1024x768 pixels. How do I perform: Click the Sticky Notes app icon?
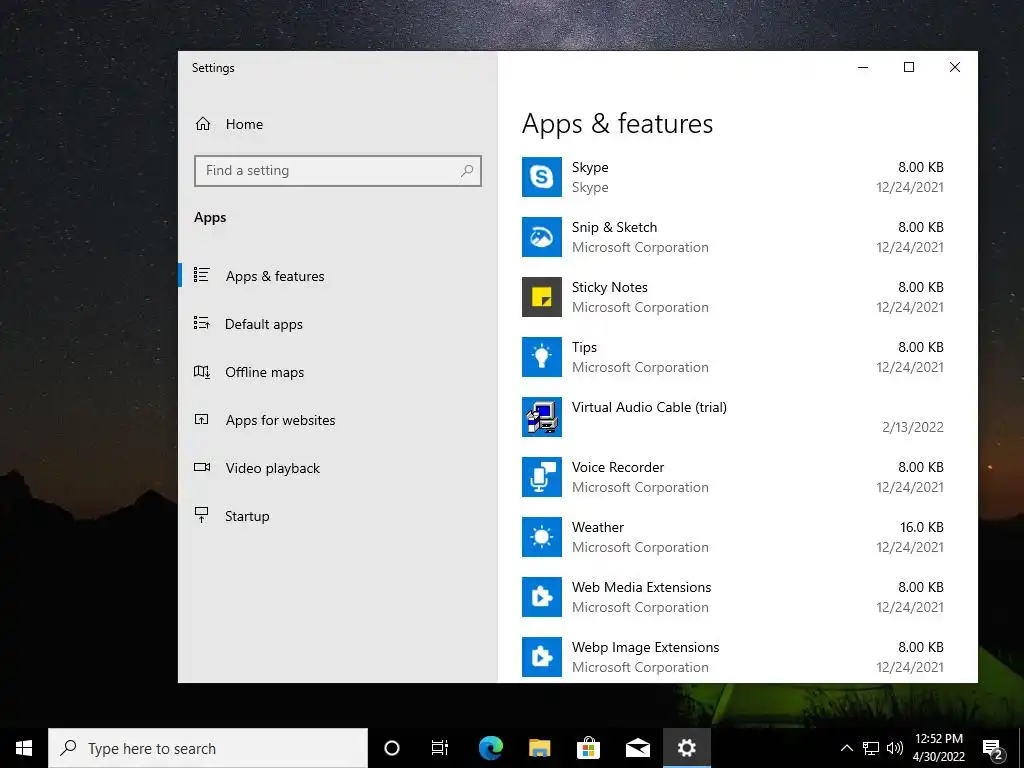(x=541, y=297)
